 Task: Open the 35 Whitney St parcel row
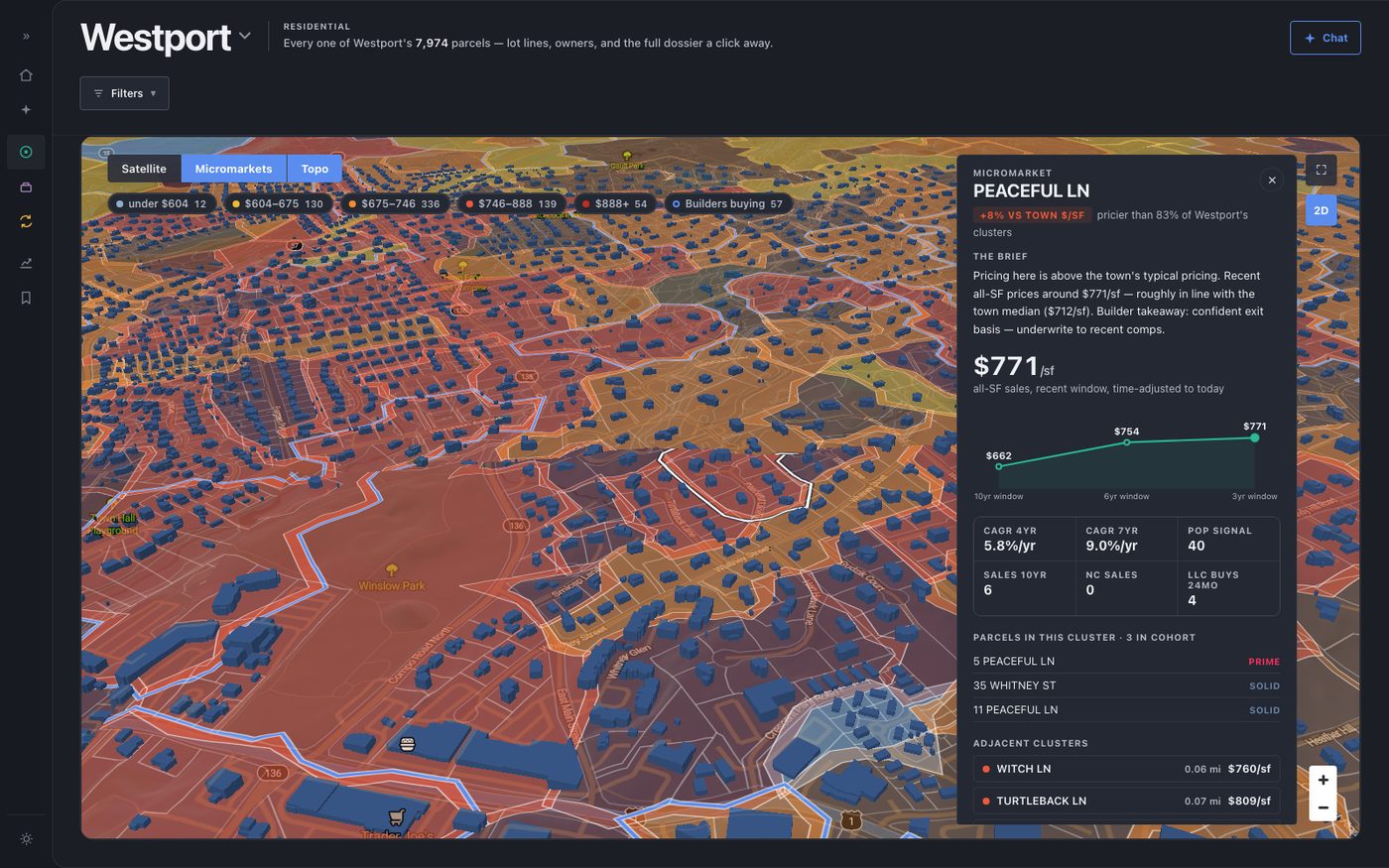point(1126,685)
